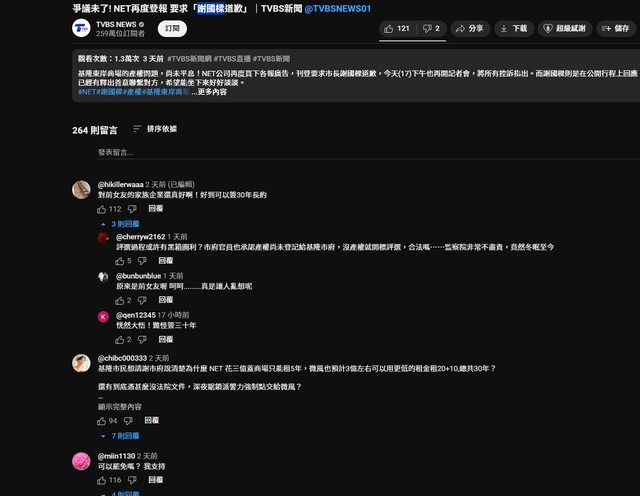Open Super Thanks (超級感謝) option
The width and height of the screenshot is (640, 496).
565,29
